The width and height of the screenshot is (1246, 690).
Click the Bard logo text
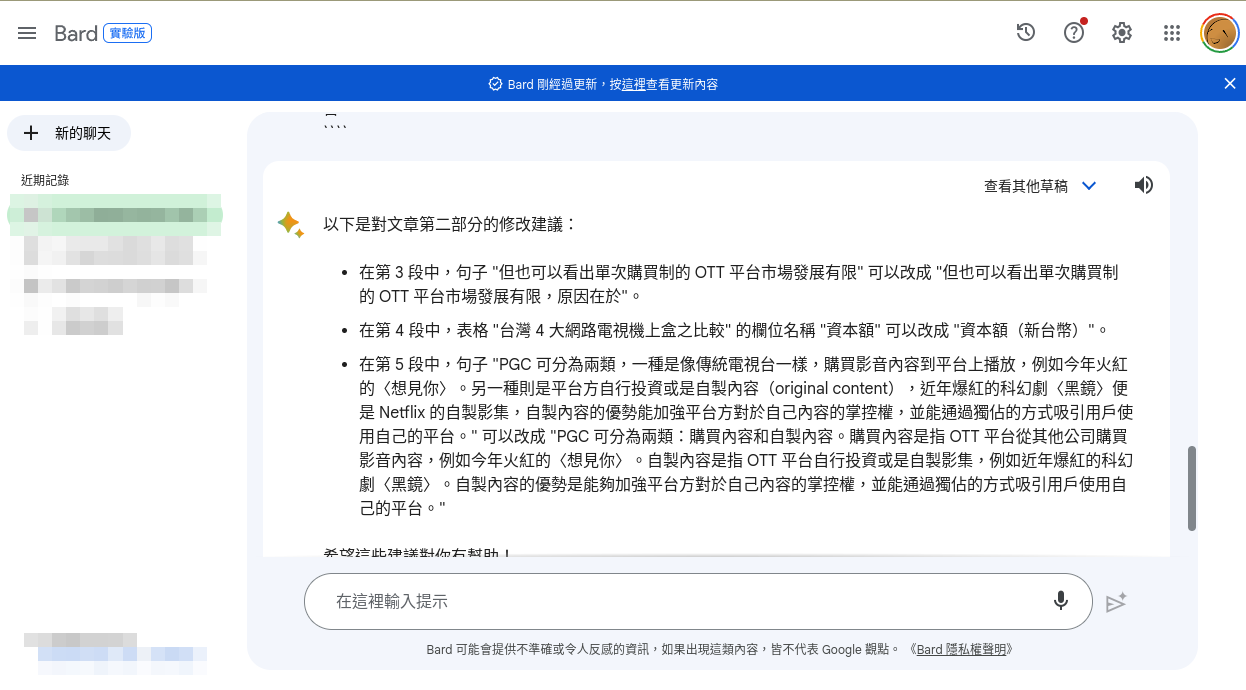click(76, 33)
